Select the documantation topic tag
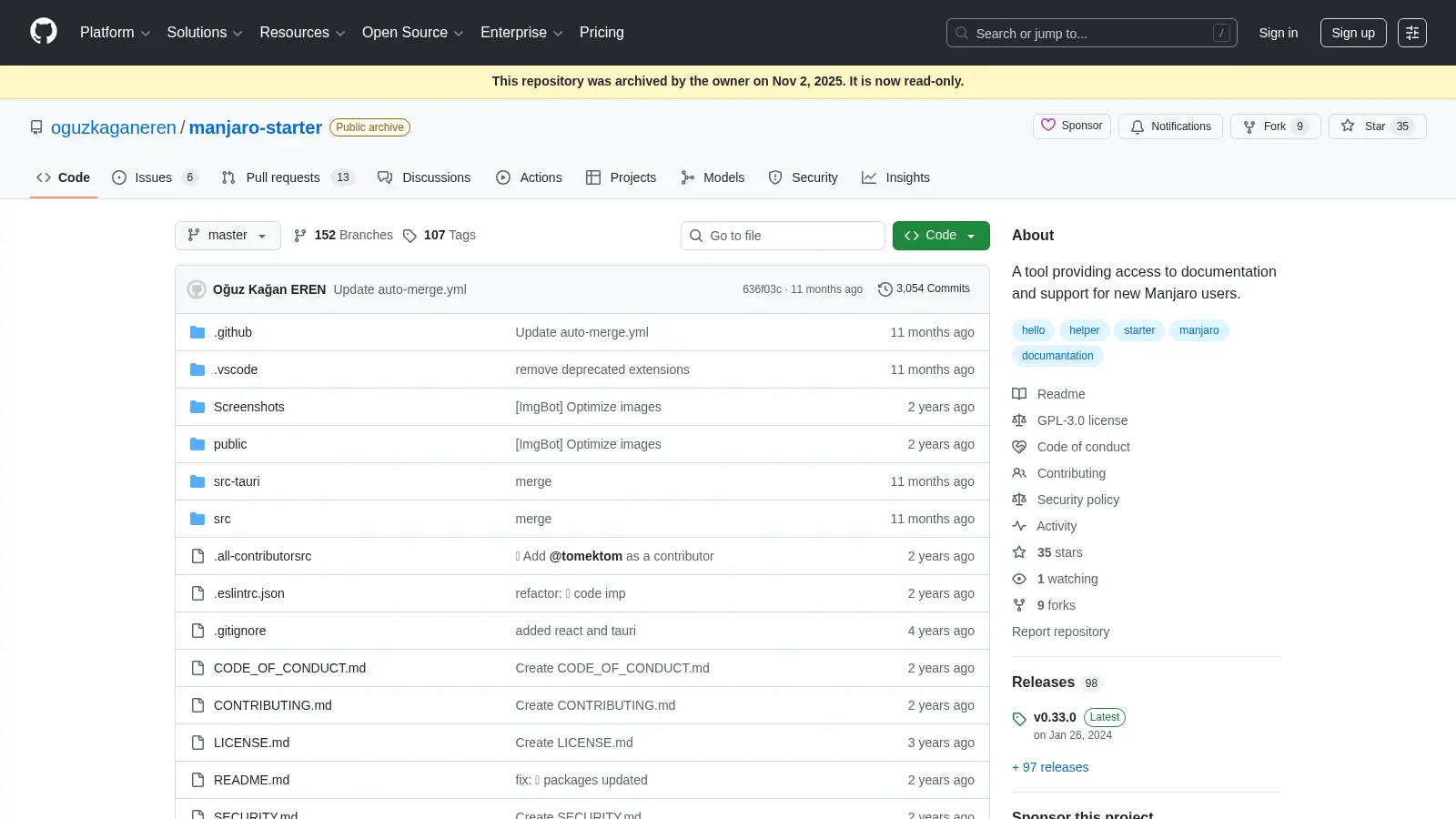The width and height of the screenshot is (1456, 819). pos(1057,356)
